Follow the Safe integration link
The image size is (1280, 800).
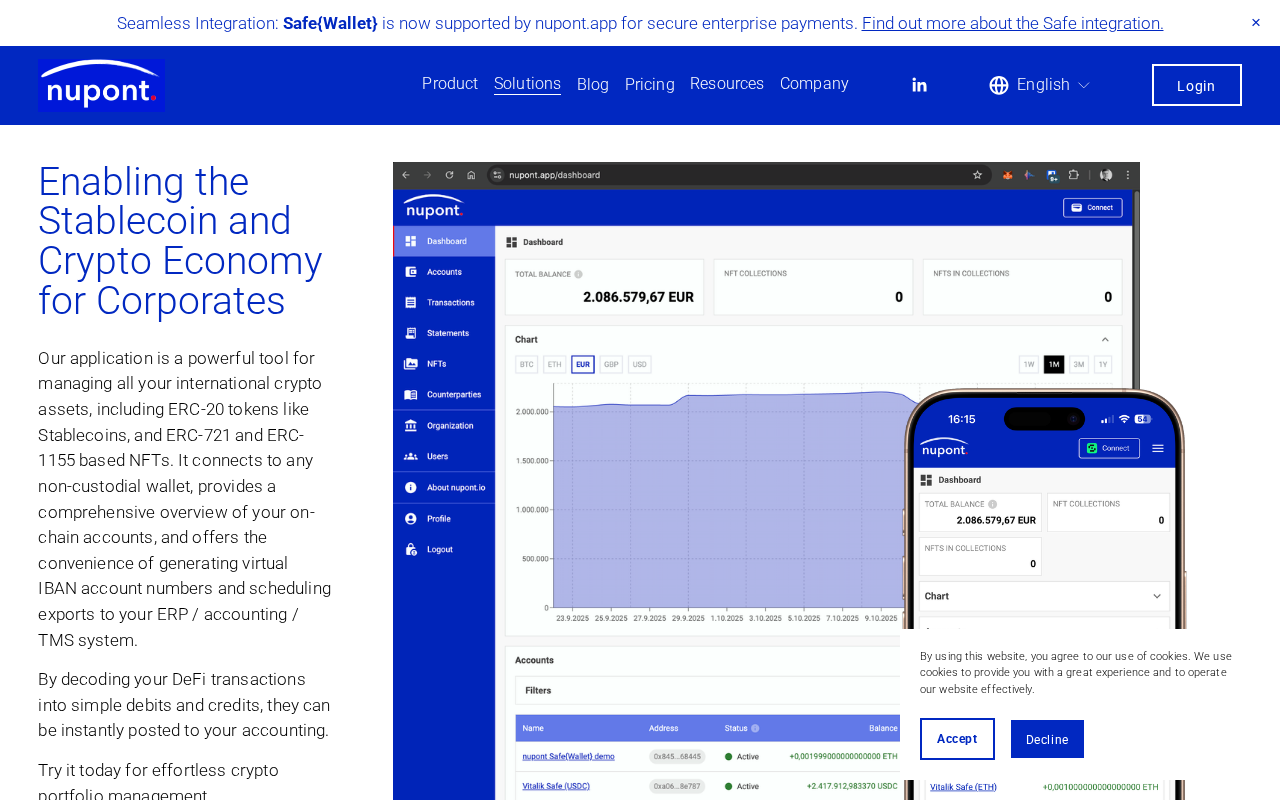(x=1013, y=23)
